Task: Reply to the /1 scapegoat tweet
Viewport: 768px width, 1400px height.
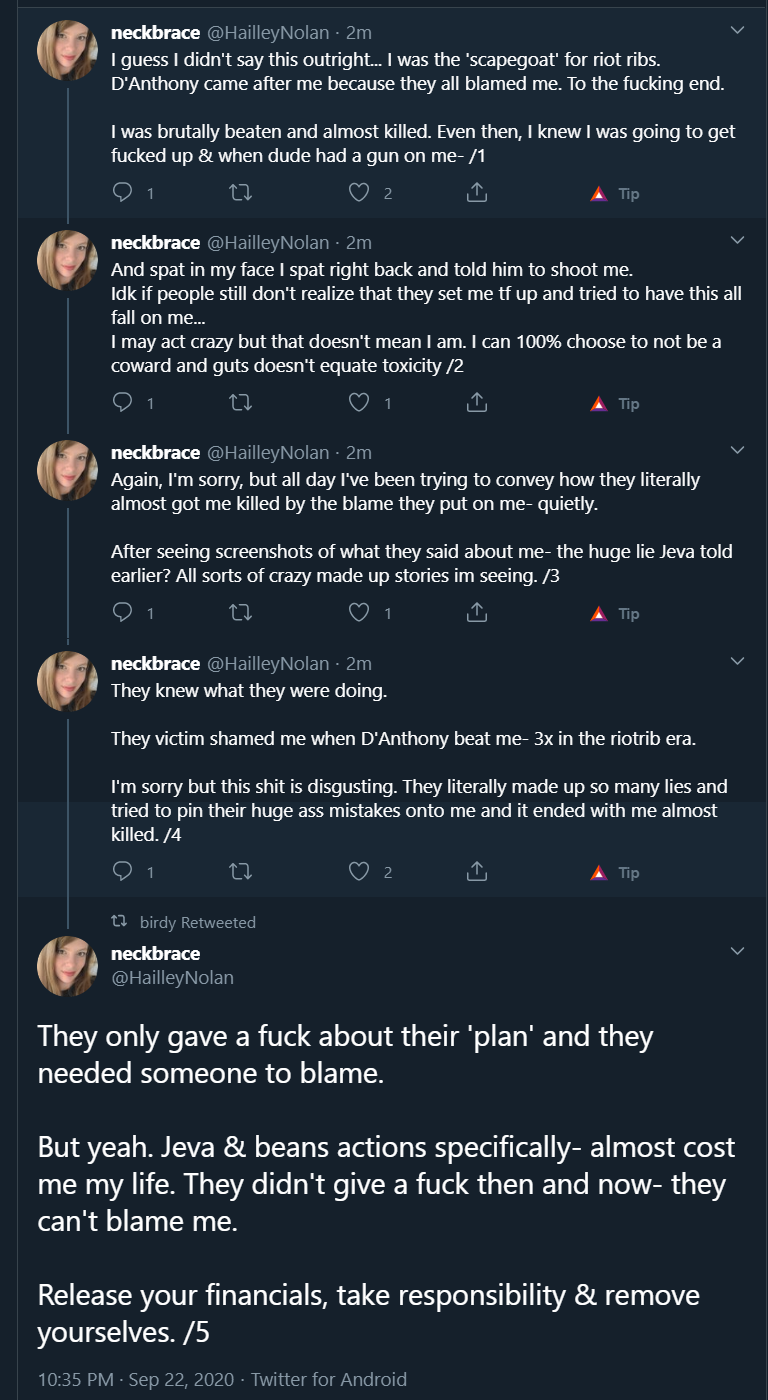Action: pos(123,193)
